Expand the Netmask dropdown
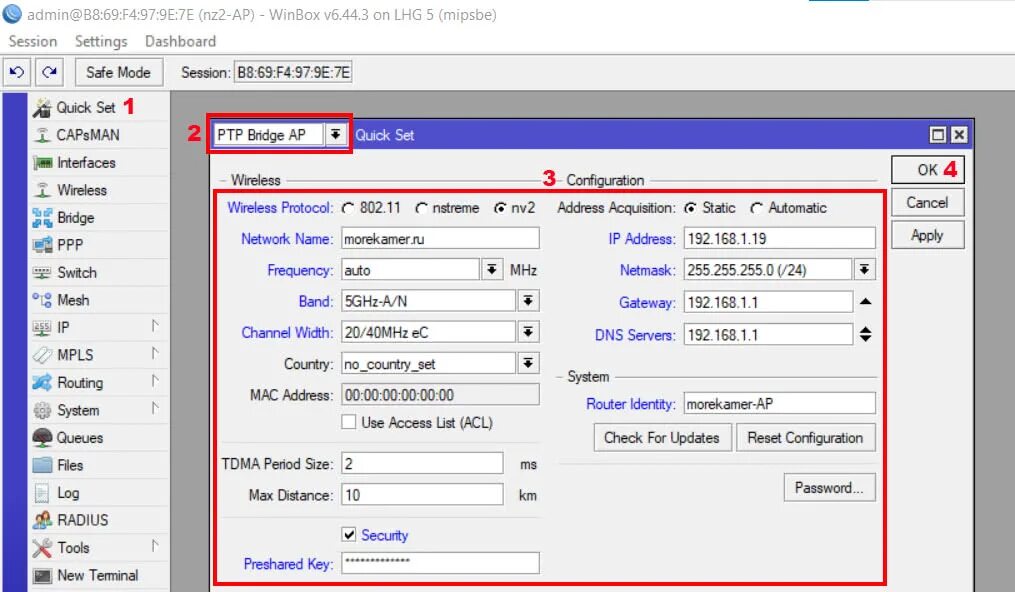 click(x=864, y=269)
